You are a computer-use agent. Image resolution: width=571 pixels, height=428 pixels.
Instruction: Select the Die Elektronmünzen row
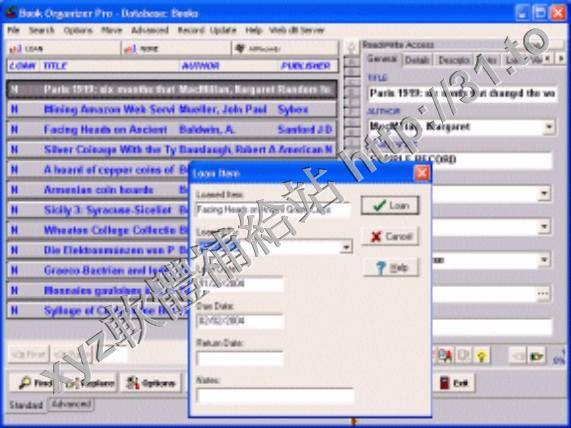pos(98,250)
